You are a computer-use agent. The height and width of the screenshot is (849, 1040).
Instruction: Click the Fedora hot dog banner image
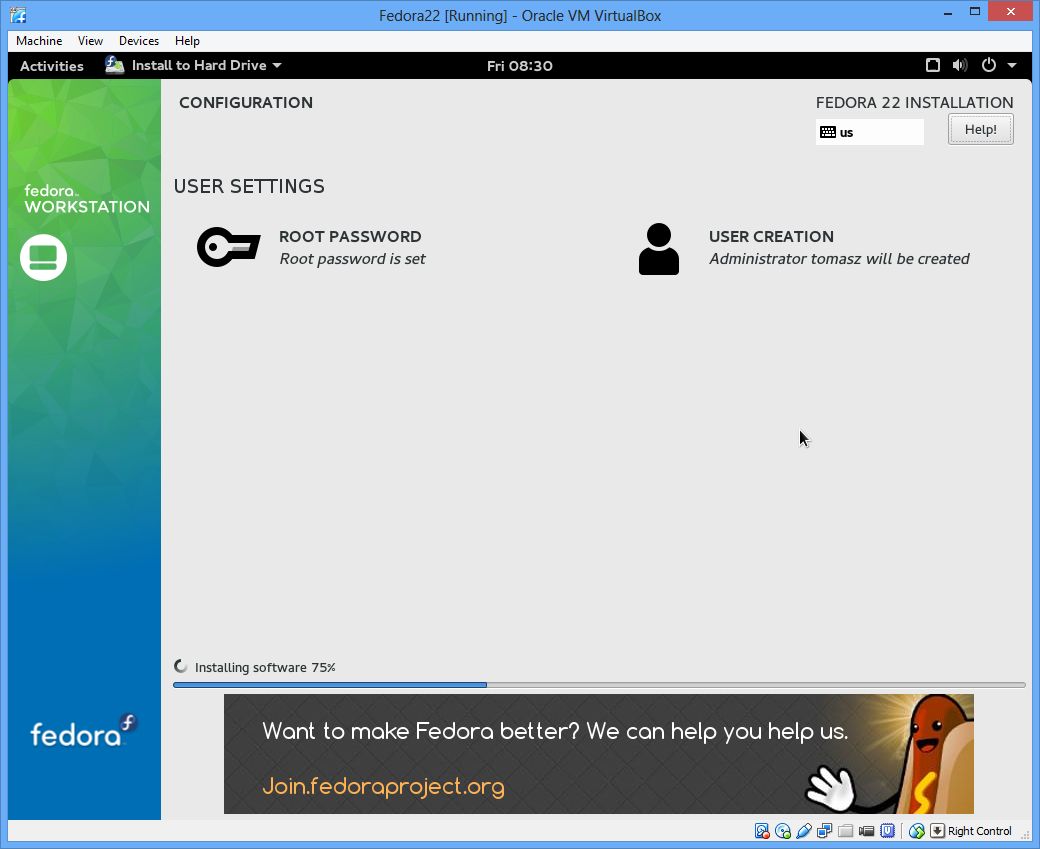(x=599, y=753)
